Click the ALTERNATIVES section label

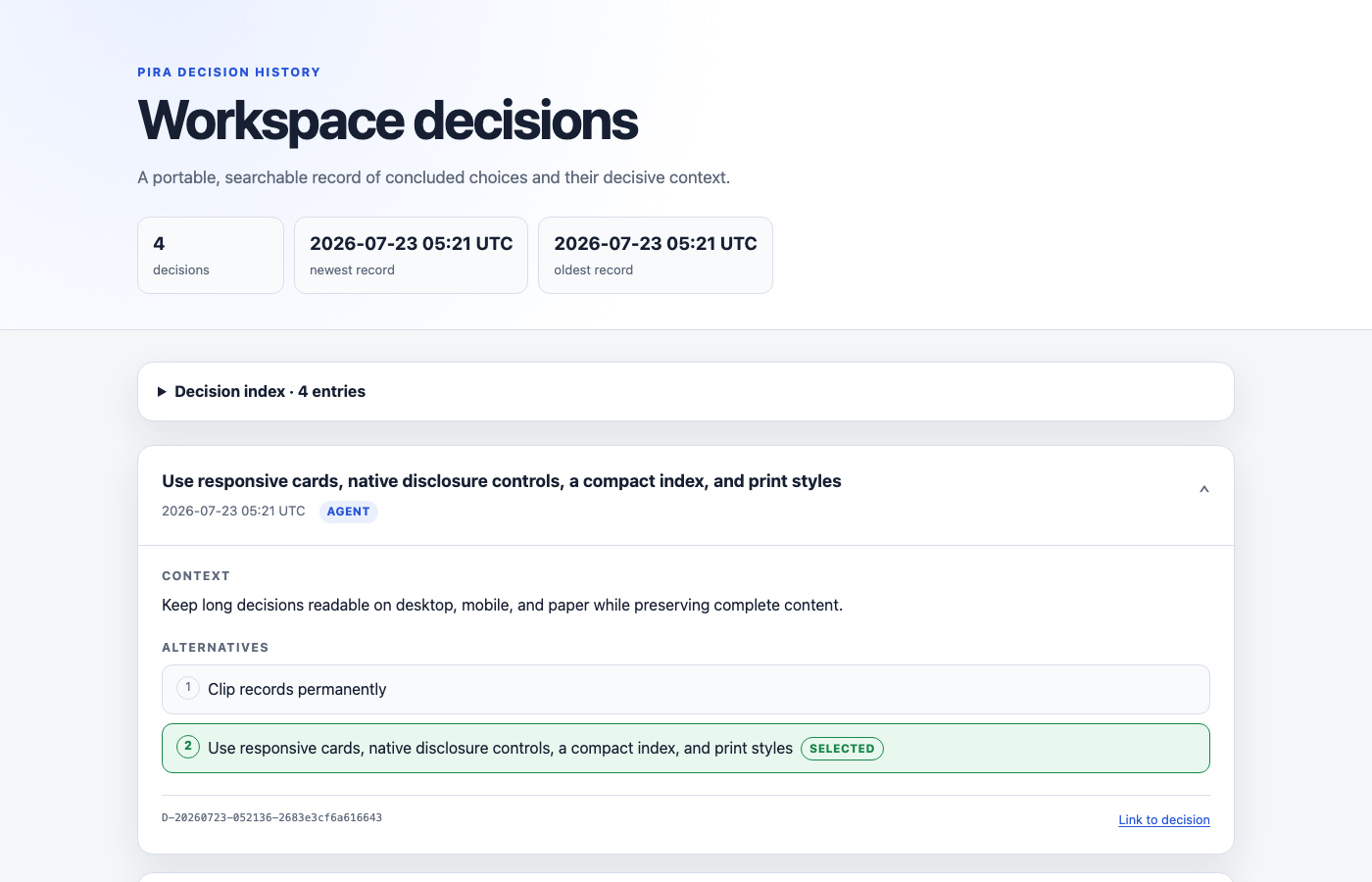pyautogui.click(x=215, y=648)
